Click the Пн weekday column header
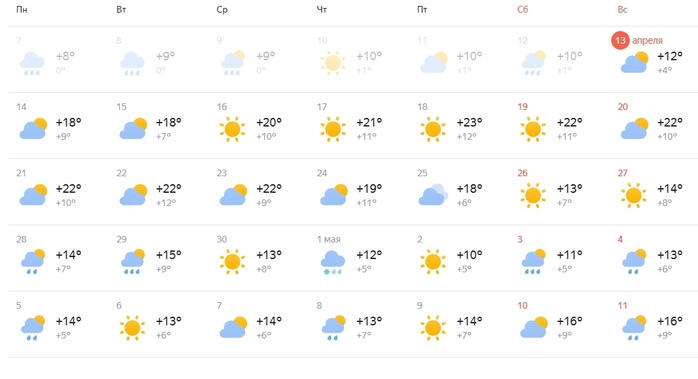The image size is (698, 379). coord(22,10)
